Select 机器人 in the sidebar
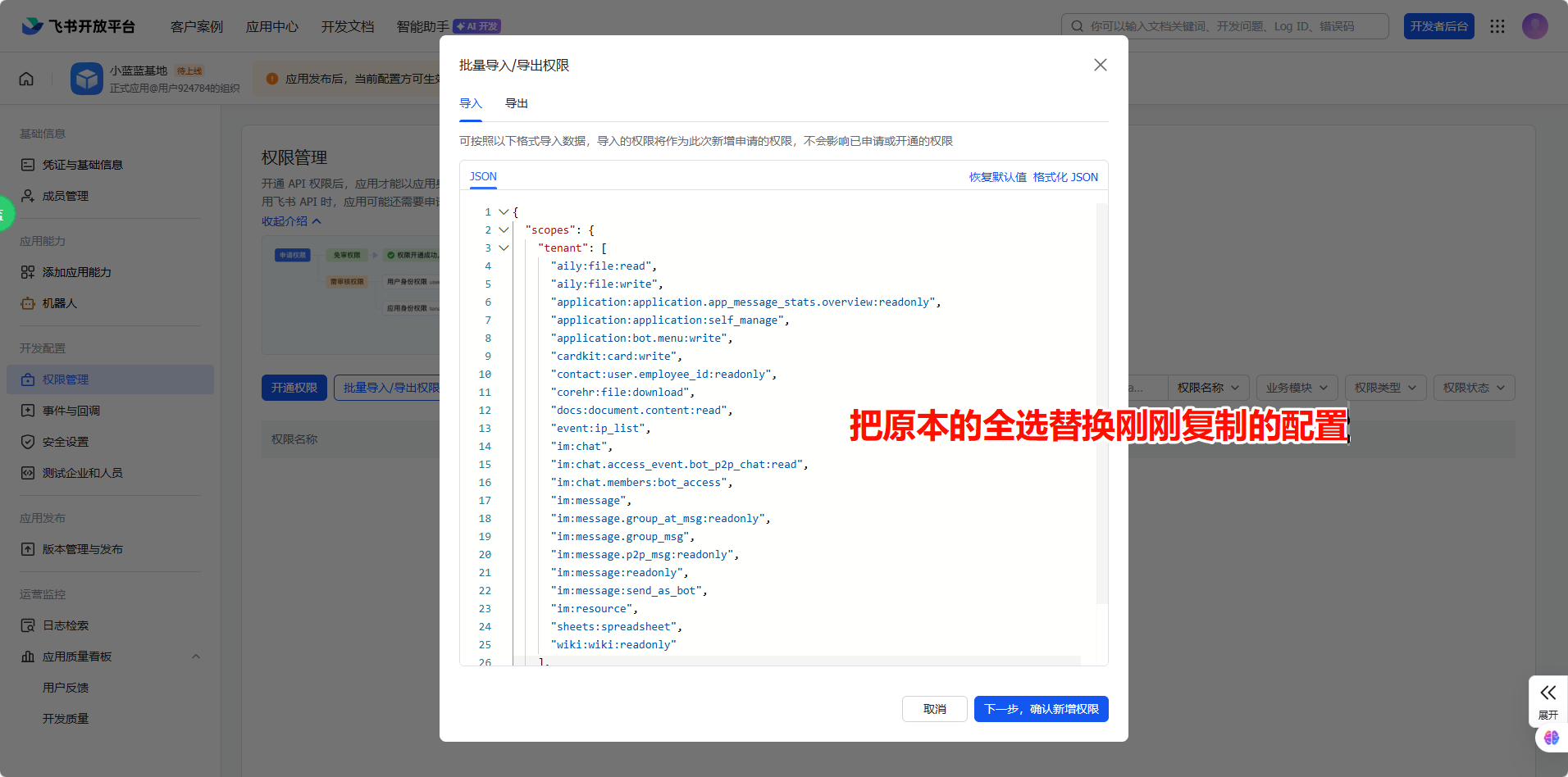 (62, 303)
